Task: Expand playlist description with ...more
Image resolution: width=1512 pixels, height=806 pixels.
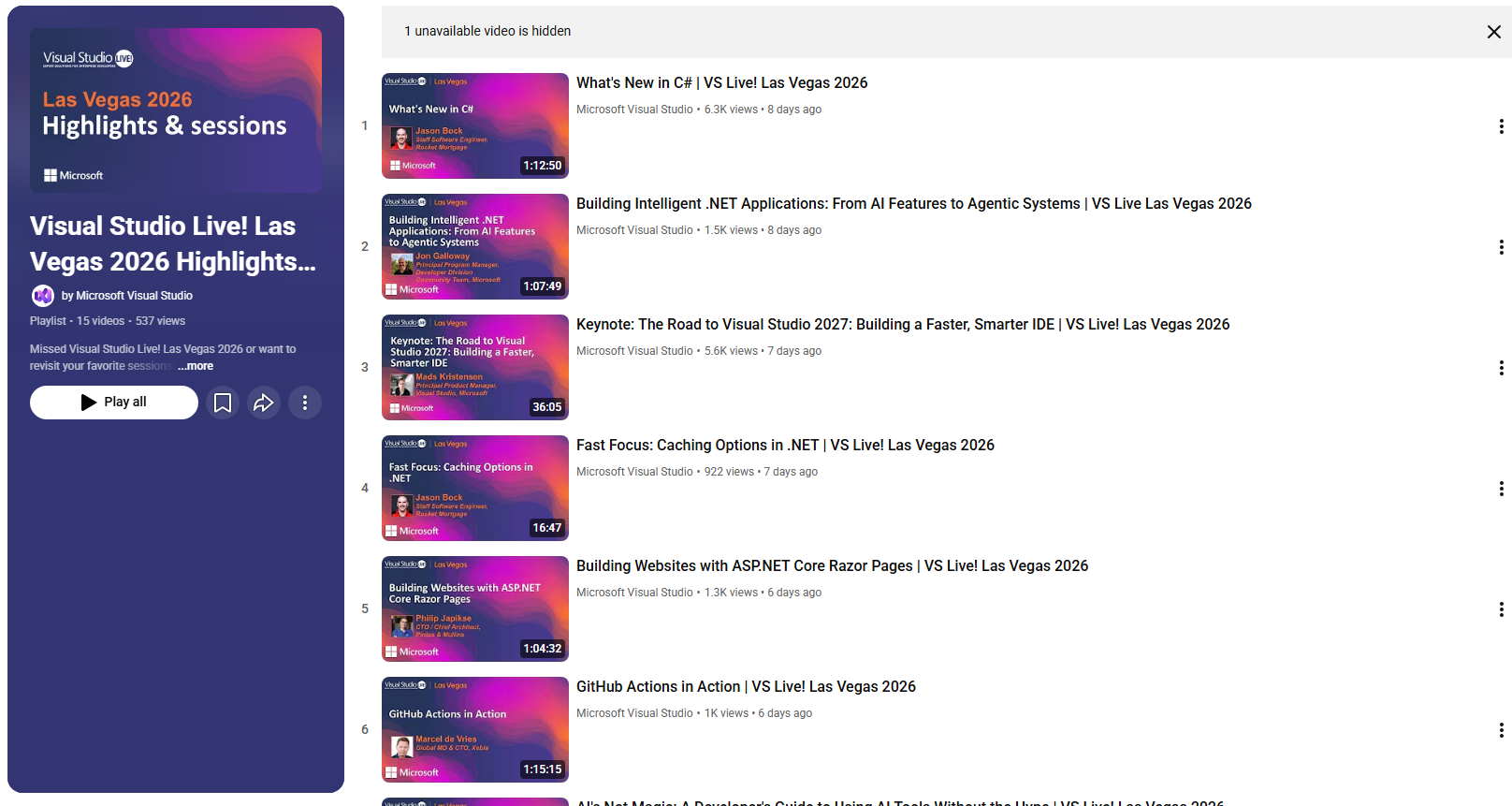Action: point(196,366)
